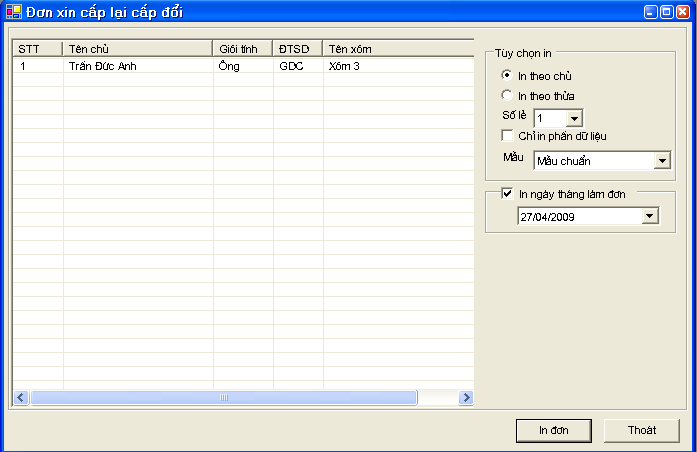Screen dimensions: 697x452
Task: Expand the 'Mẫu' template dropdown
Action: click(662, 160)
